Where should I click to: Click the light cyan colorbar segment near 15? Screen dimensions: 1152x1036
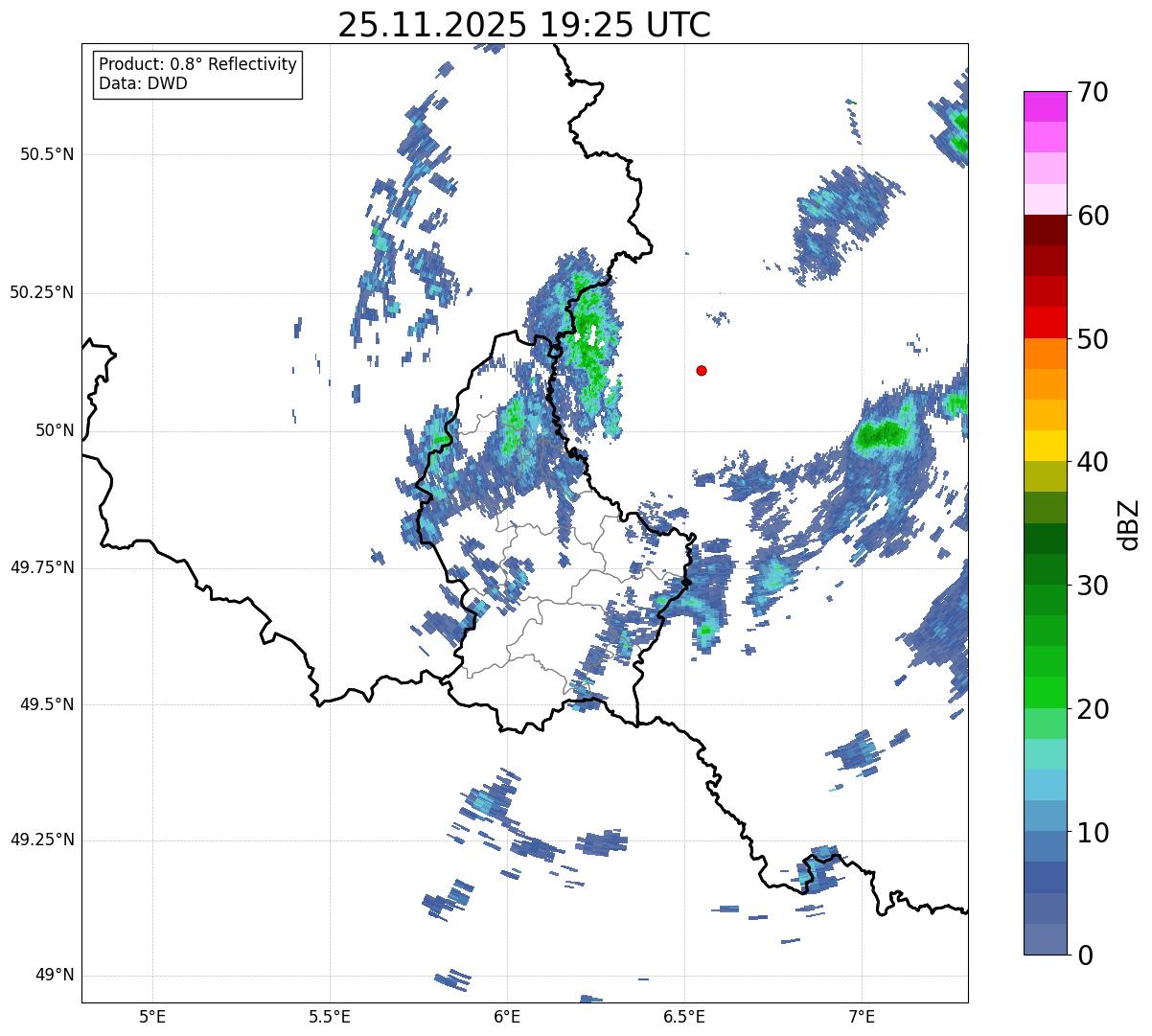tap(1046, 754)
